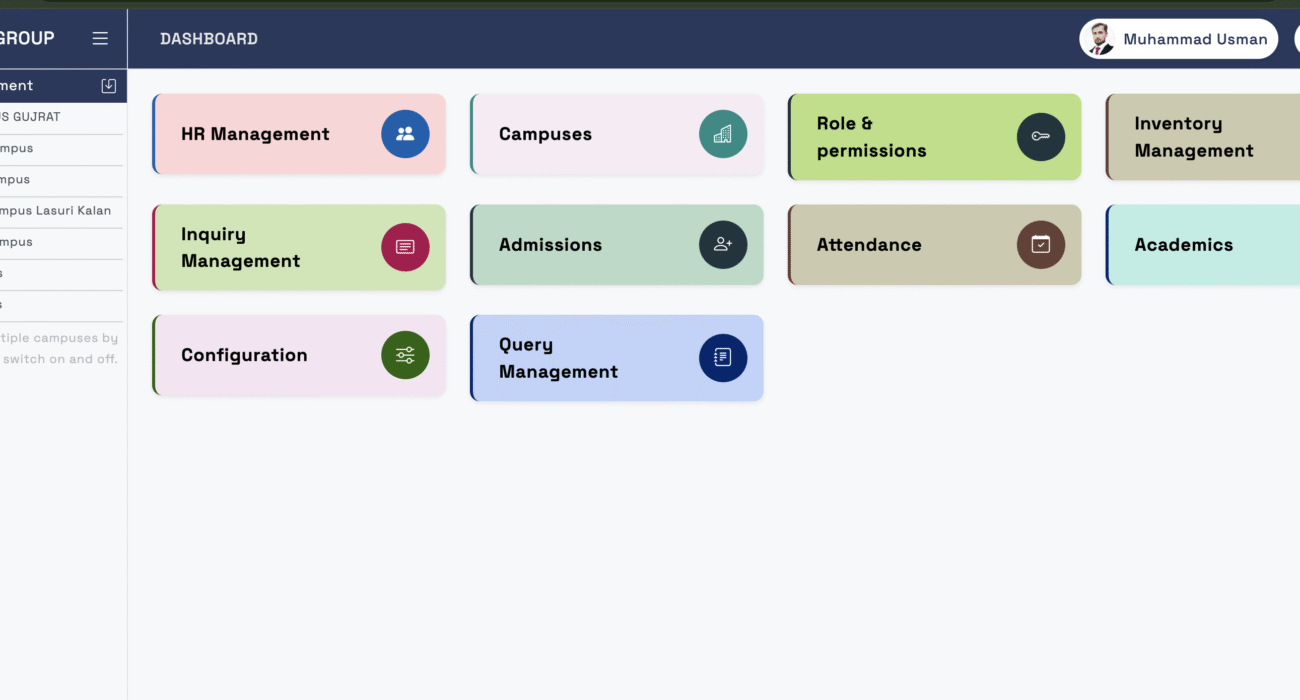Image resolution: width=1300 pixels, height=700 pixels.
Task: Select the Lasuri Kalan campus entry
Action: pyautogui.click(x=57, y=211)
